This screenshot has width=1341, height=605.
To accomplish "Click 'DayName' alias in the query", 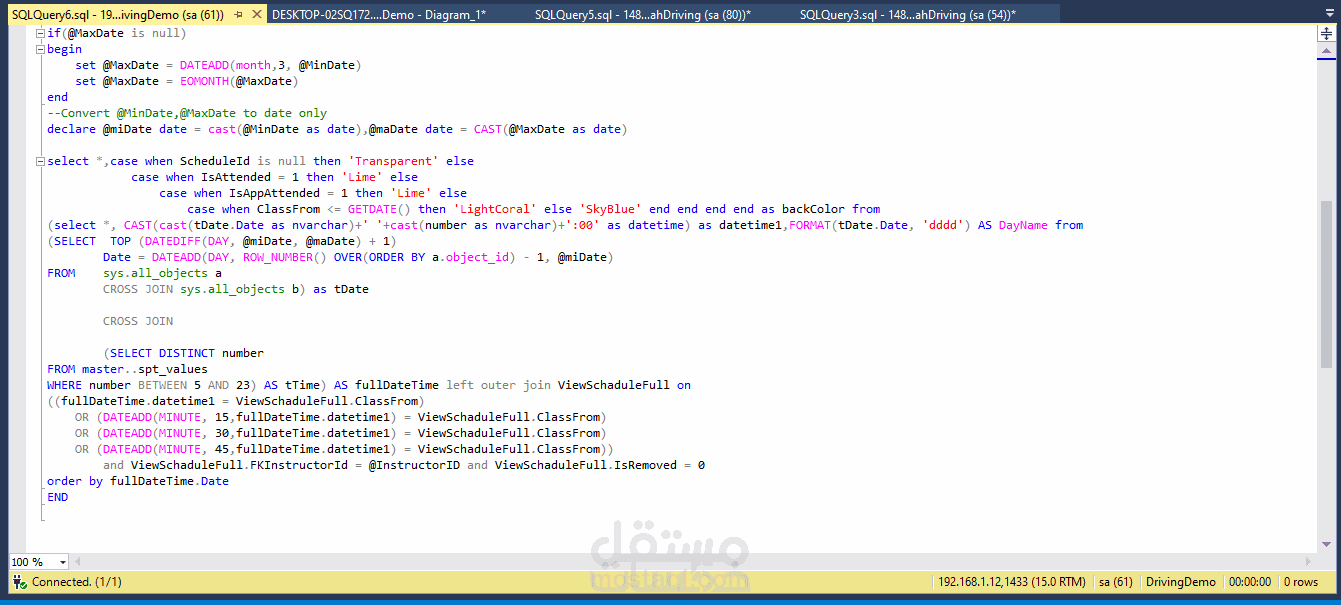I will pyautogui.click(x=1023, y=225).
